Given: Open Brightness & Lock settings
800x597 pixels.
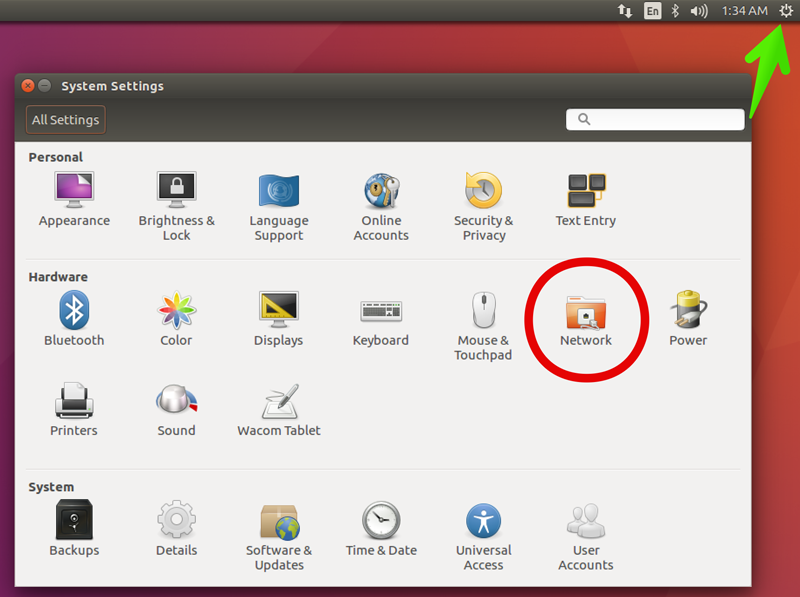Looking at the screenshot, I should (177, 207).
